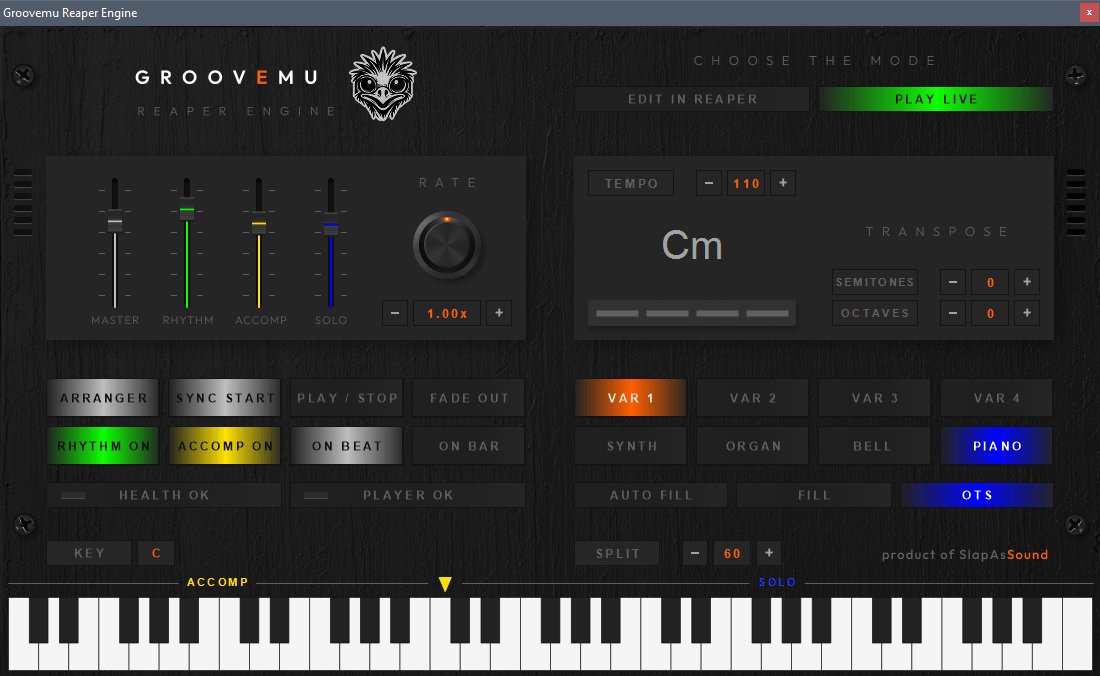Click Player OK status indicator
This screenshot has height=676, width=1100.
[408, 495]
